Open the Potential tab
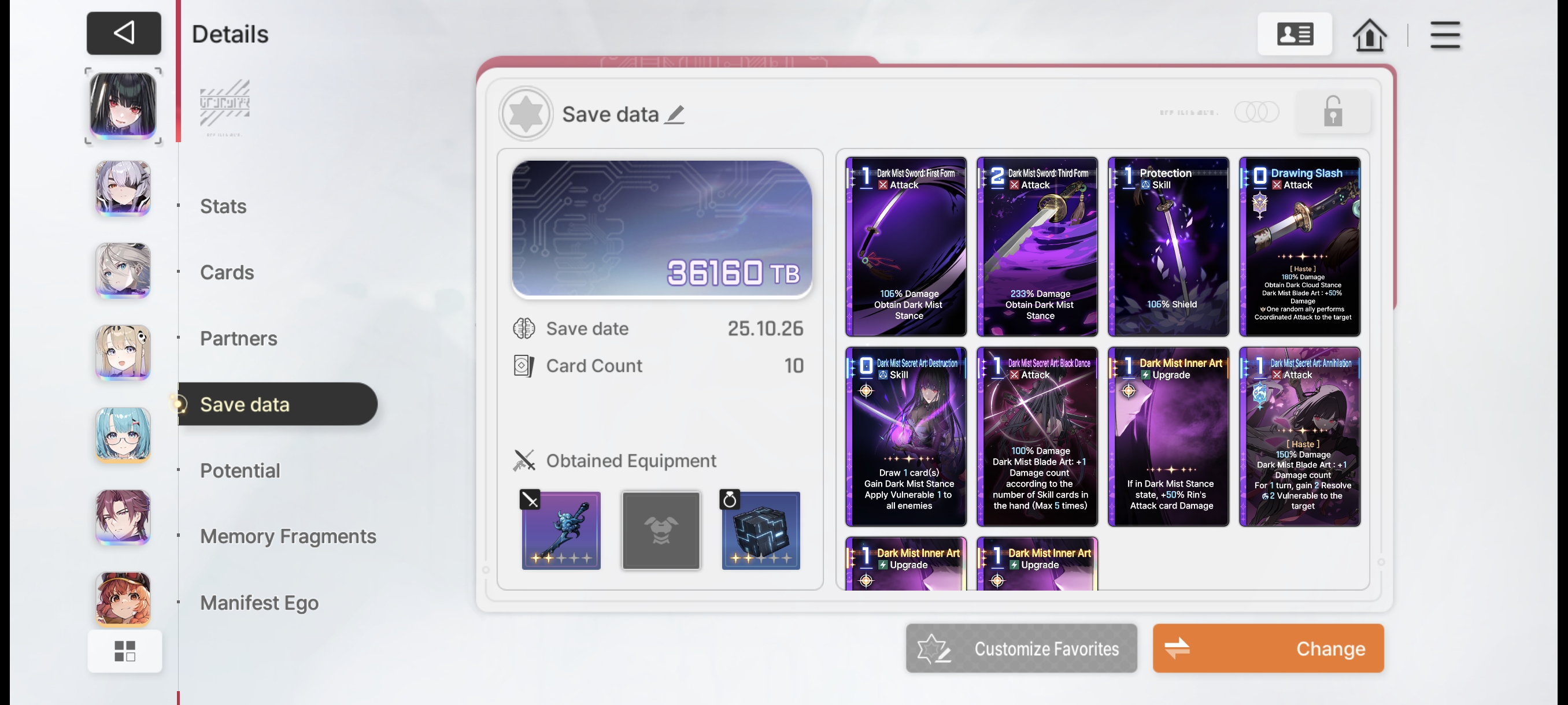1568x705 pixels. pyautogui.click(x=240, y=470)
